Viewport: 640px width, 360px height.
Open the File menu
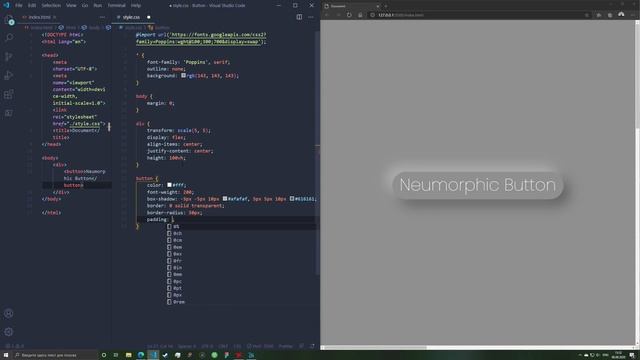click(x=19, y=6)
